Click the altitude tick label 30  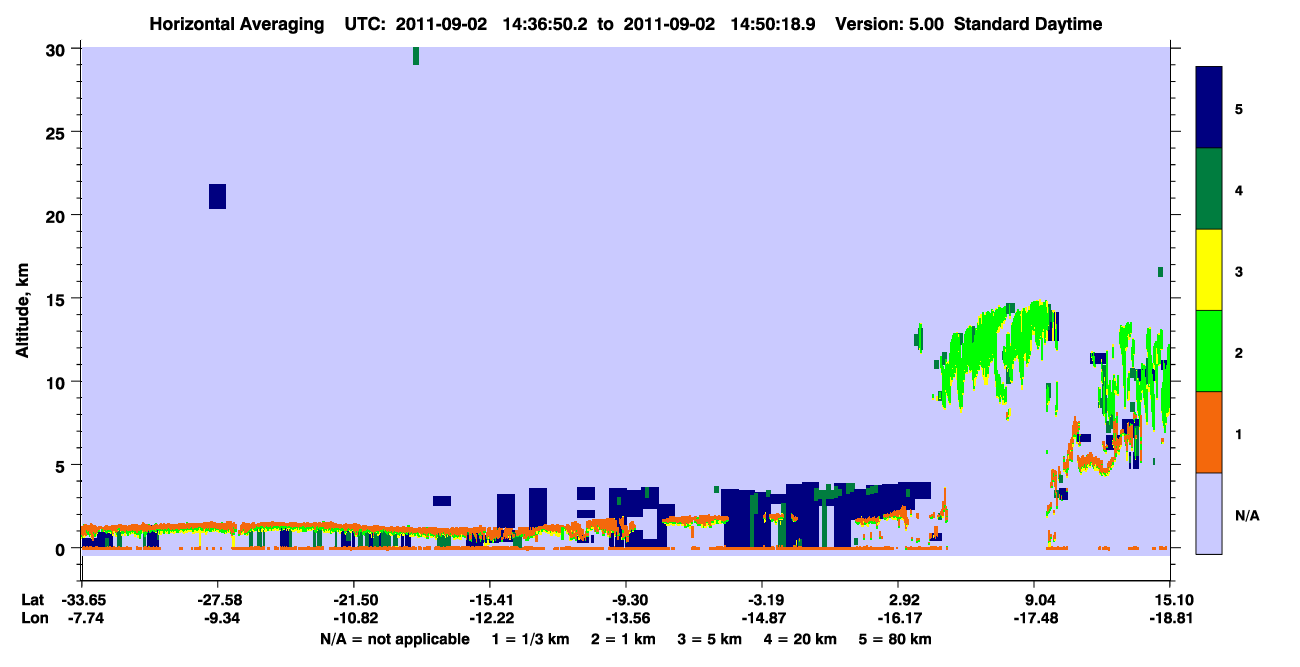[x=58, y=49]
